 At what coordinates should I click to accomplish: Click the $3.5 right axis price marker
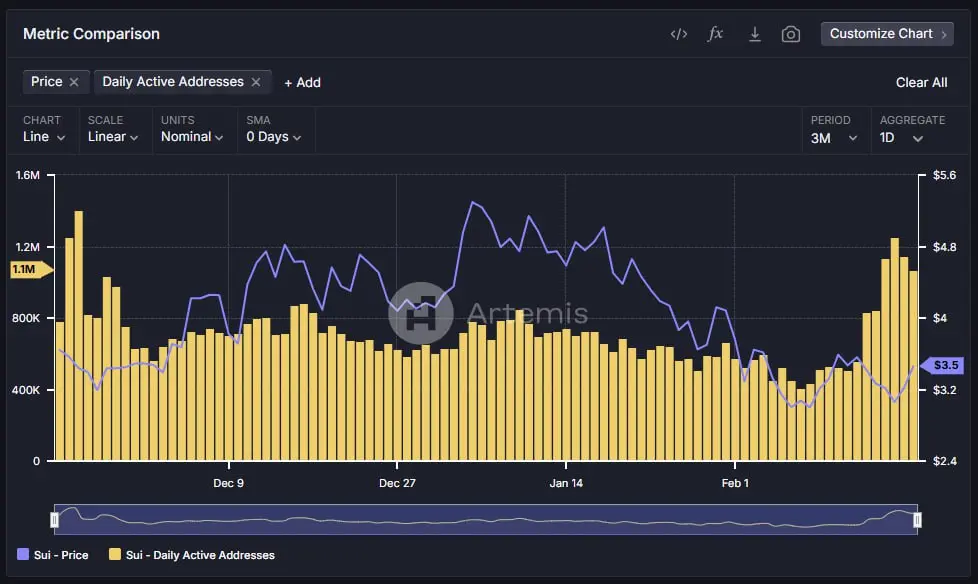pyautogui.click(x=942, y=365)
